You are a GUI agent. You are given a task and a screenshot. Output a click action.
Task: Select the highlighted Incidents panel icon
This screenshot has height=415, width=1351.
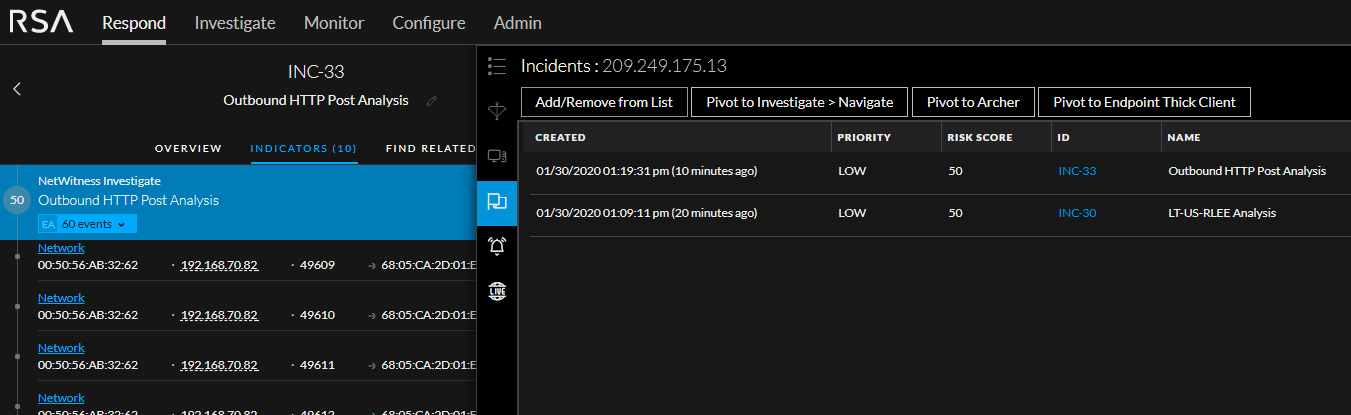tap(497, 202)
